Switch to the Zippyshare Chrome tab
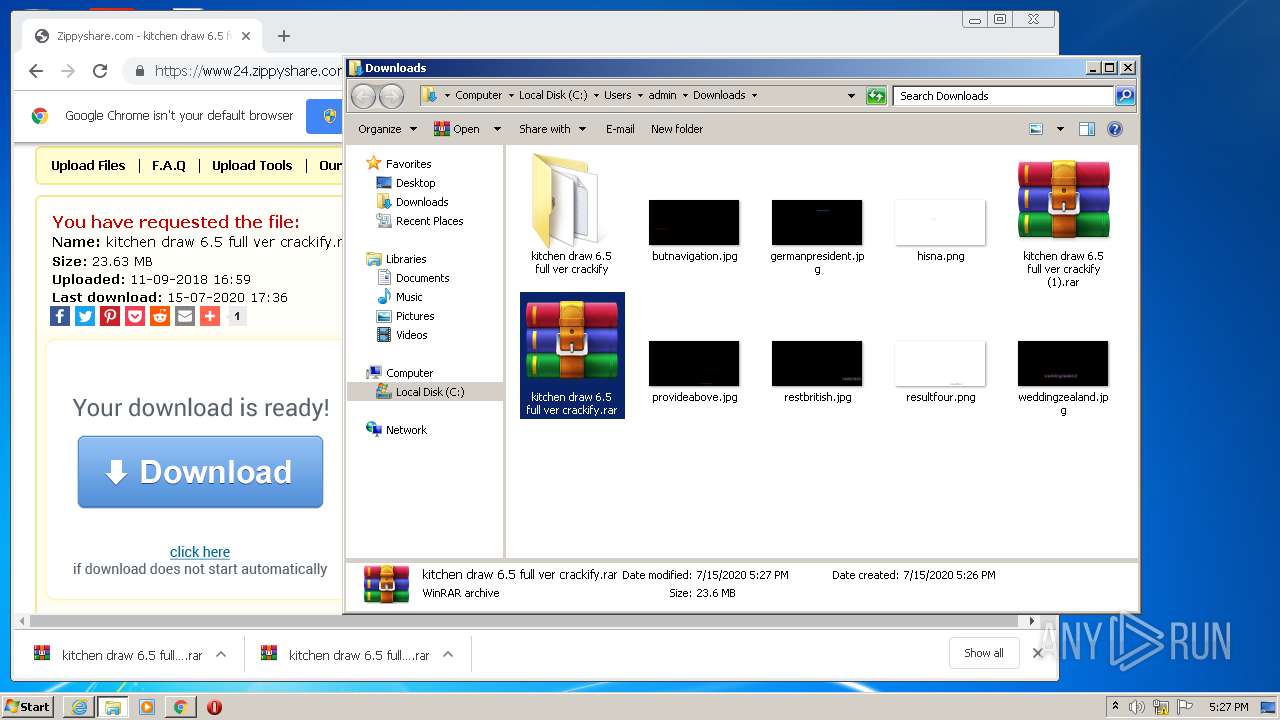Screen dimensions: 1280x720 pyautogui.click(x=140, y=36)
